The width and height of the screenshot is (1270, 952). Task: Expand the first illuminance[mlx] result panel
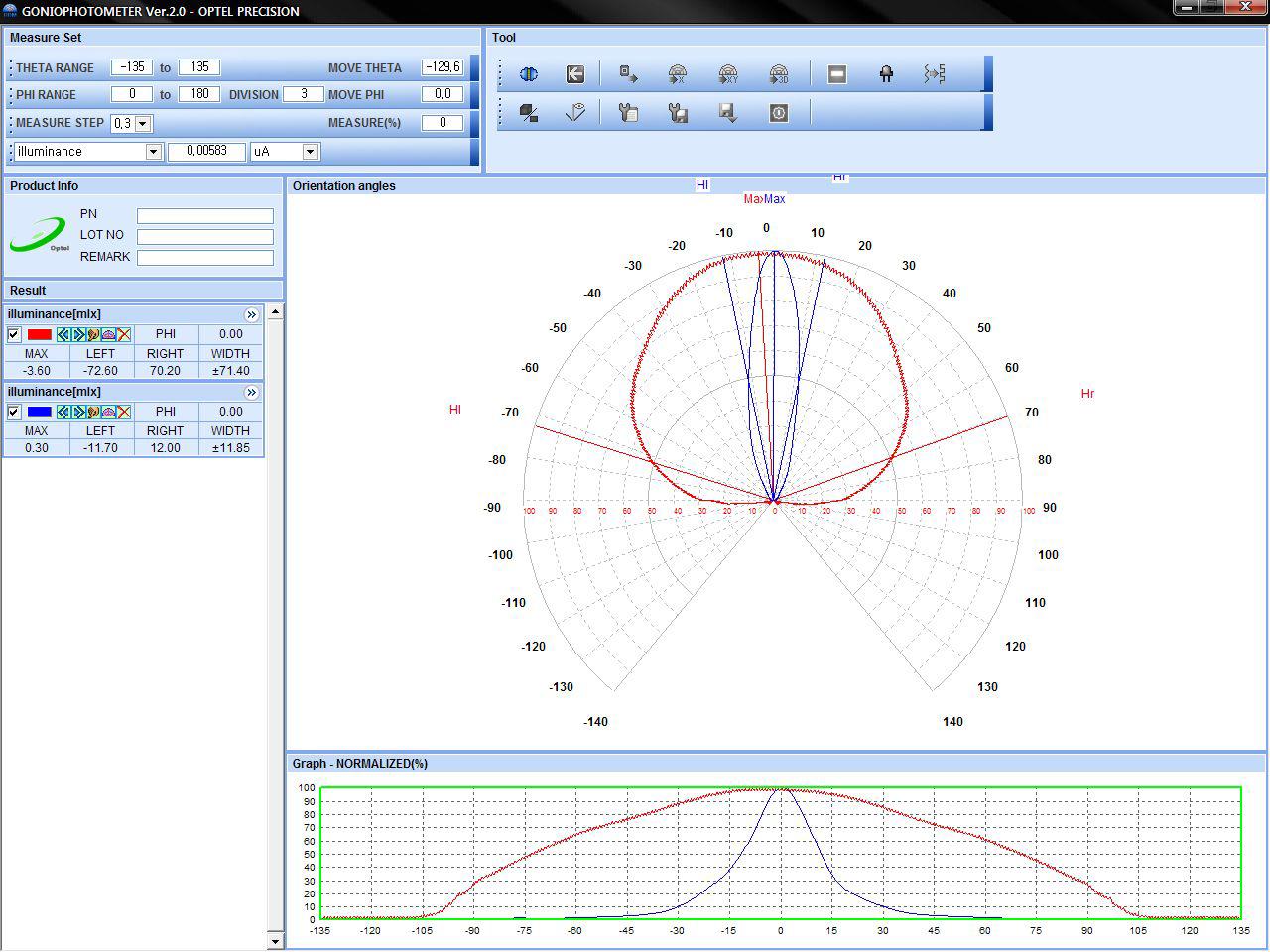tap(251, 314)
